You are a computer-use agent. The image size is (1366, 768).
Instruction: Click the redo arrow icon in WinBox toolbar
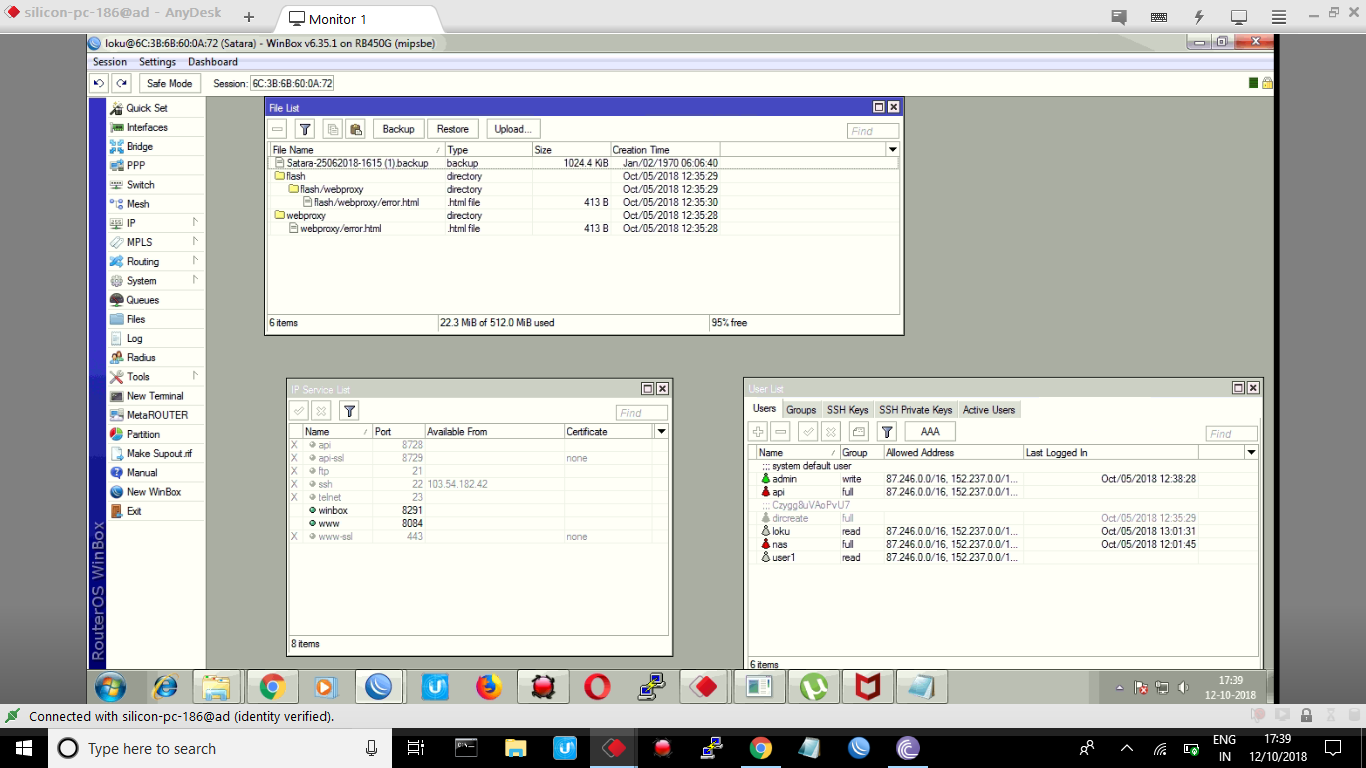coord(121,84)
